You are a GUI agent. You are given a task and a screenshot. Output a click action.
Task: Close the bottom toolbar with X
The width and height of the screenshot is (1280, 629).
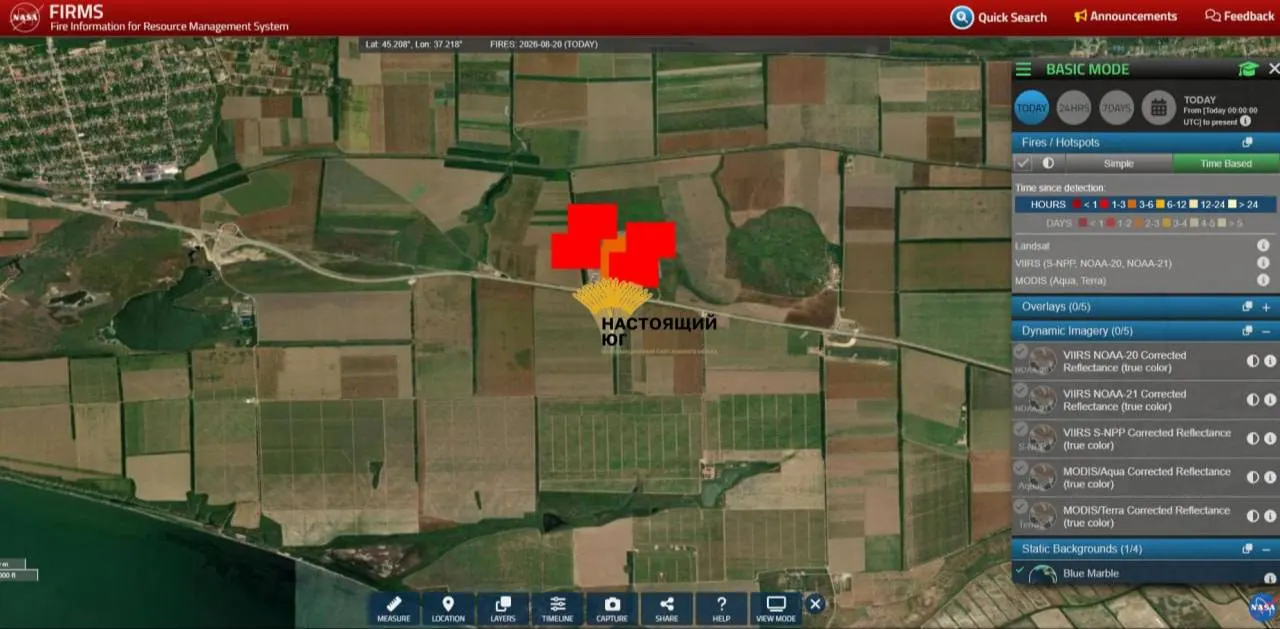click(x=815, y=604)
